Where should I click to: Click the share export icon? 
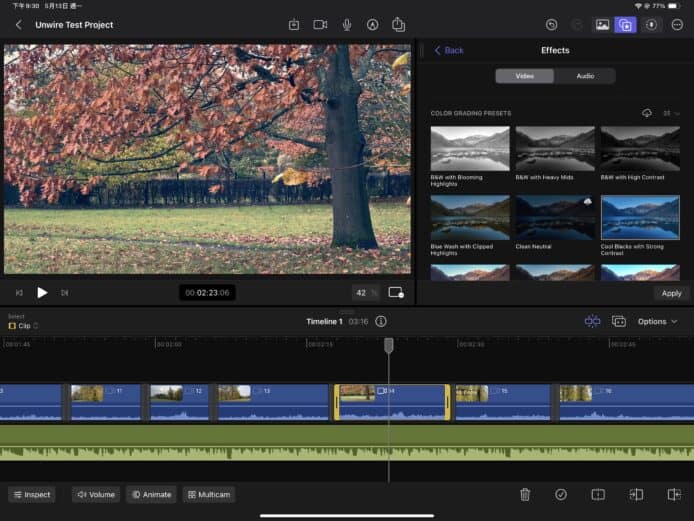[x=398, y=24]
